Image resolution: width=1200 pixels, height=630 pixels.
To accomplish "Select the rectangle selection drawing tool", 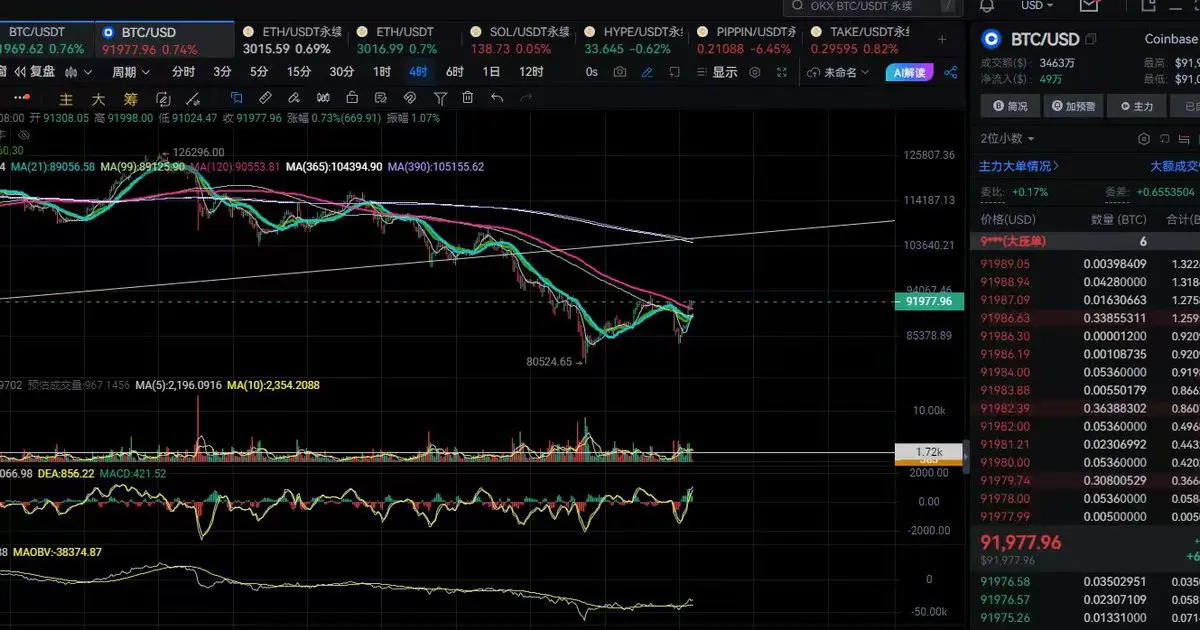I will (236, 98).
